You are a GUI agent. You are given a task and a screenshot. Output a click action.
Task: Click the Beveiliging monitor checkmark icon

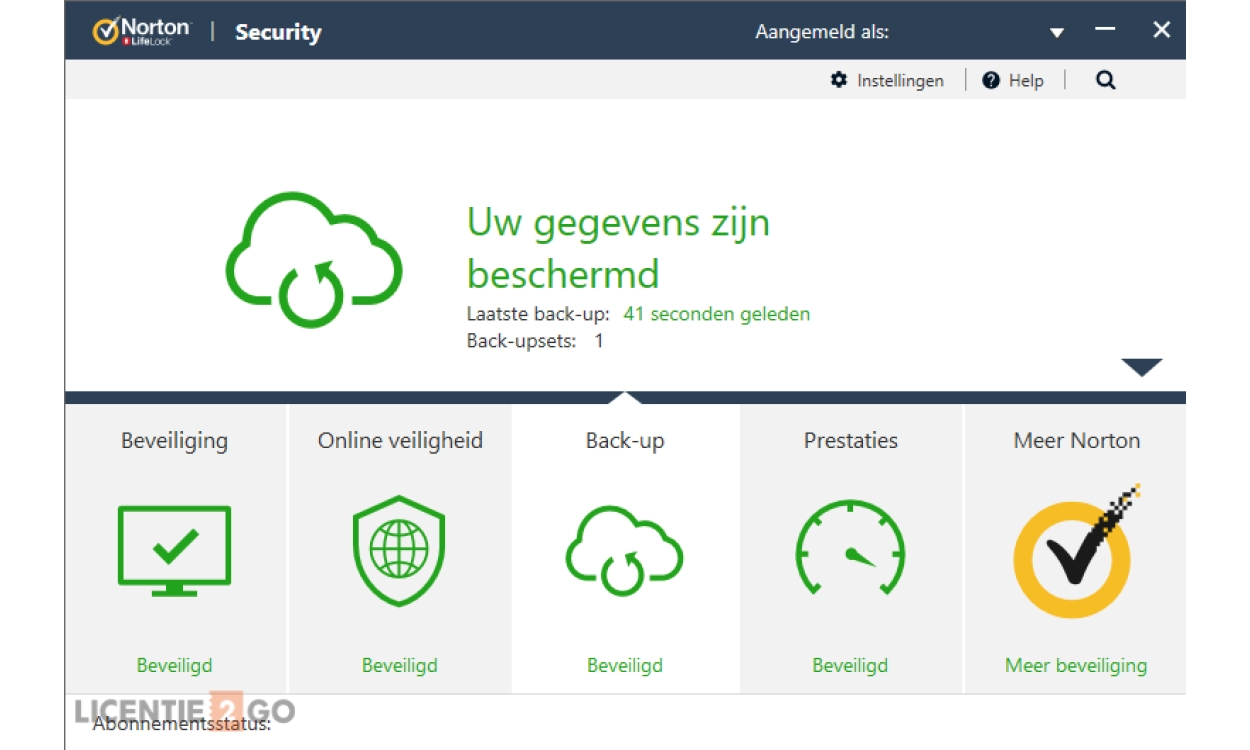pyautogui.click(x=175, y=550)
